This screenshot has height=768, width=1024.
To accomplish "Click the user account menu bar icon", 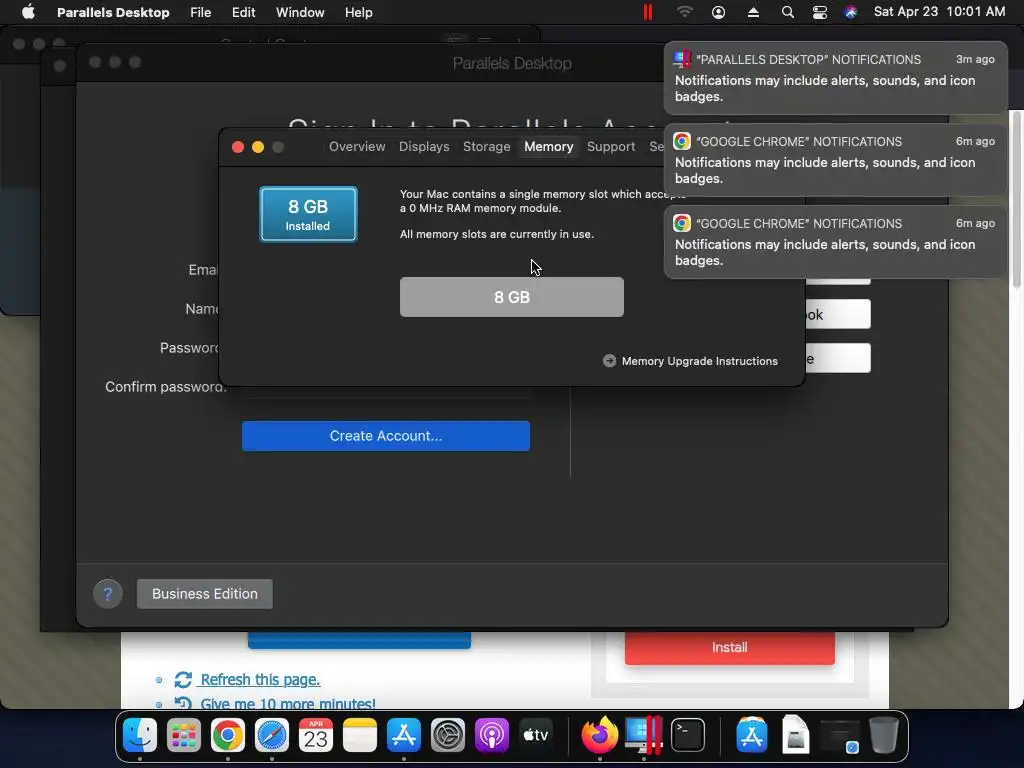I will [718, 12].
